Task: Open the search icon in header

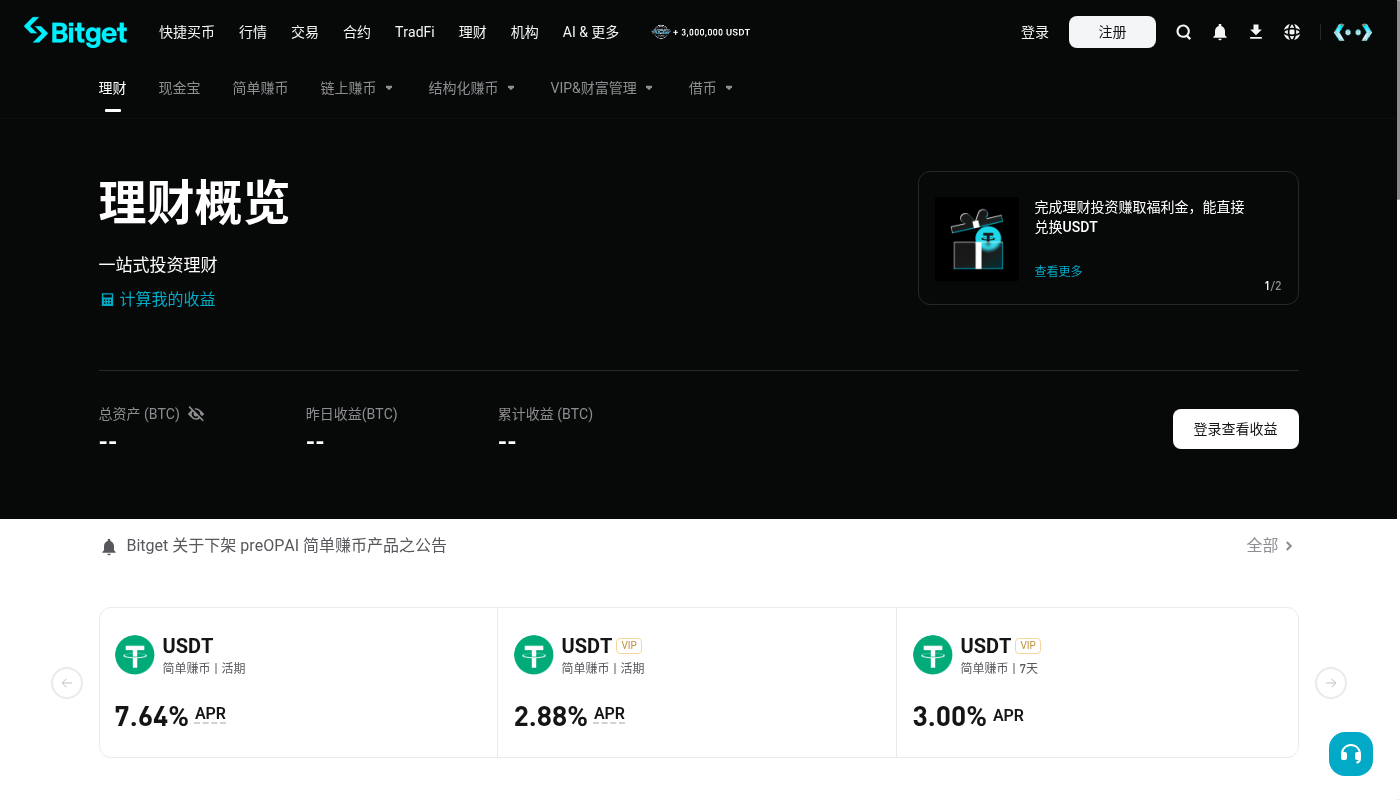Action: (x=1184, y=32)
